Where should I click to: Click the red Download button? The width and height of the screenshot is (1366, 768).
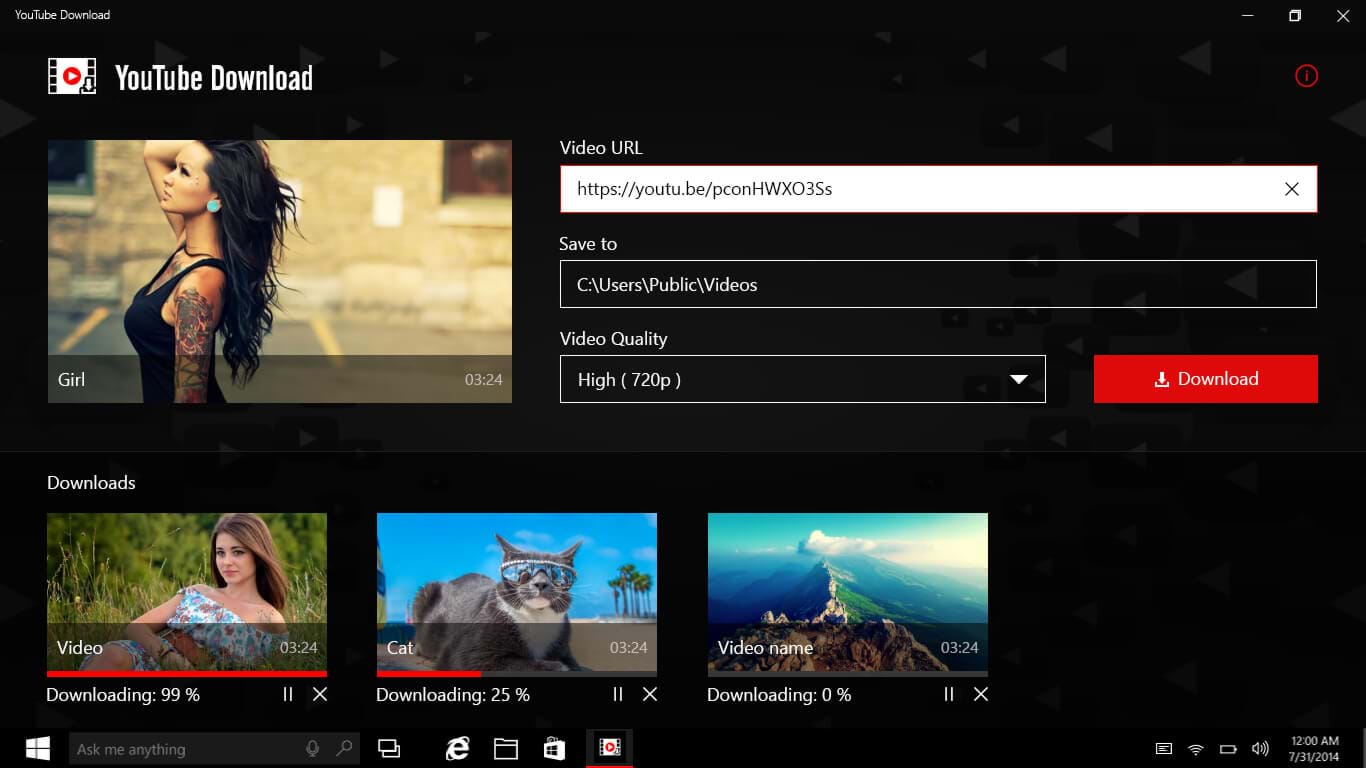(x=1205, y=379)
